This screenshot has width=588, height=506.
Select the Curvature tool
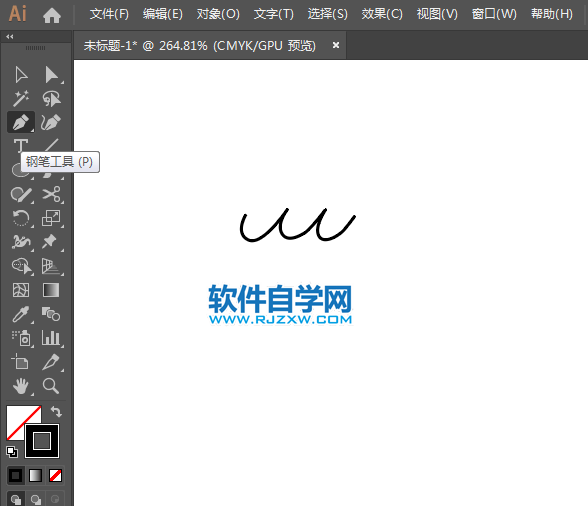click(x=51, y=122)
